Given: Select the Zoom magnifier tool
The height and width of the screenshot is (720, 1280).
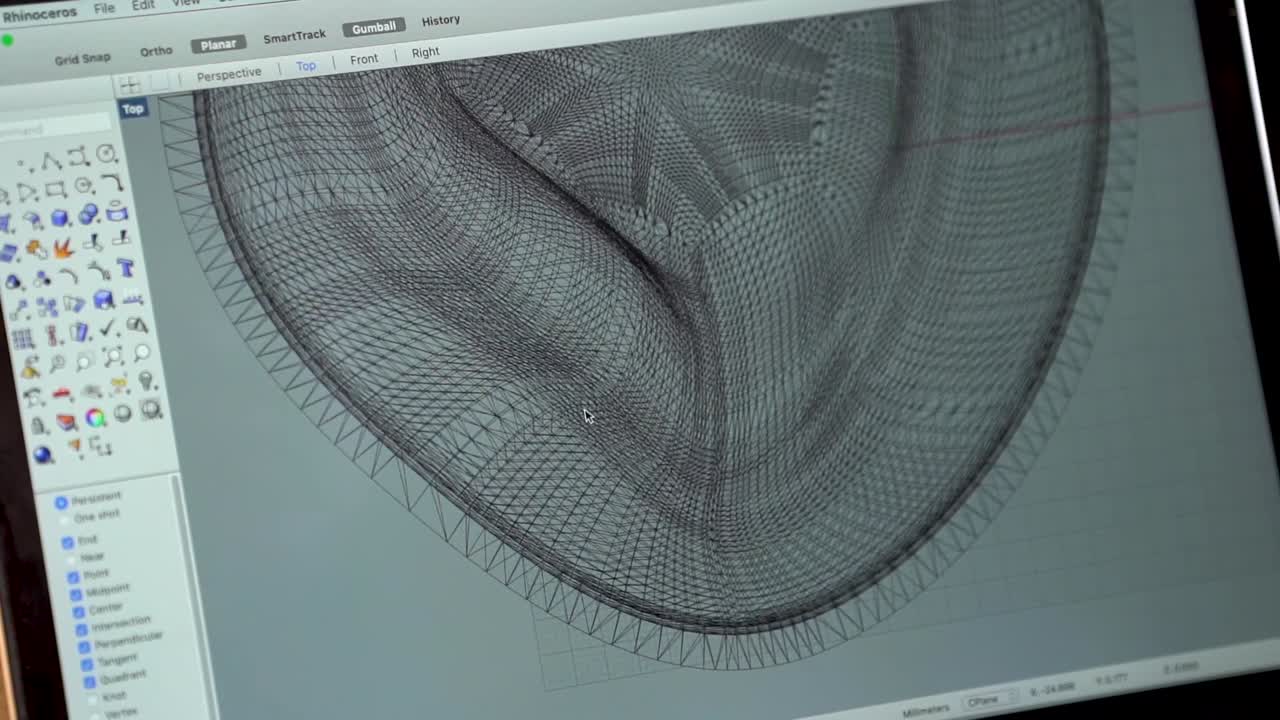Looking at the screenshot, I should [x=82, y=360].
